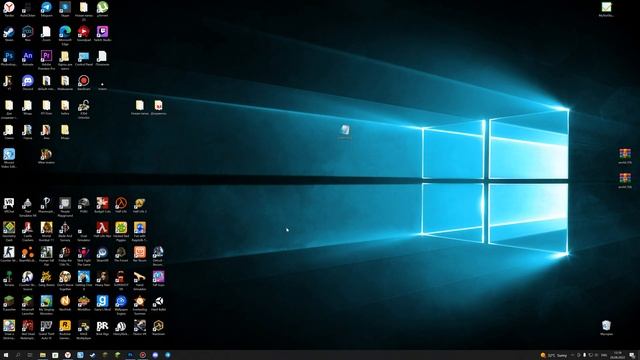The height and width of the screenshot is (360, 640).
Task: Select the BeamNG.drive game icon
Action: [x=27, y=252]
